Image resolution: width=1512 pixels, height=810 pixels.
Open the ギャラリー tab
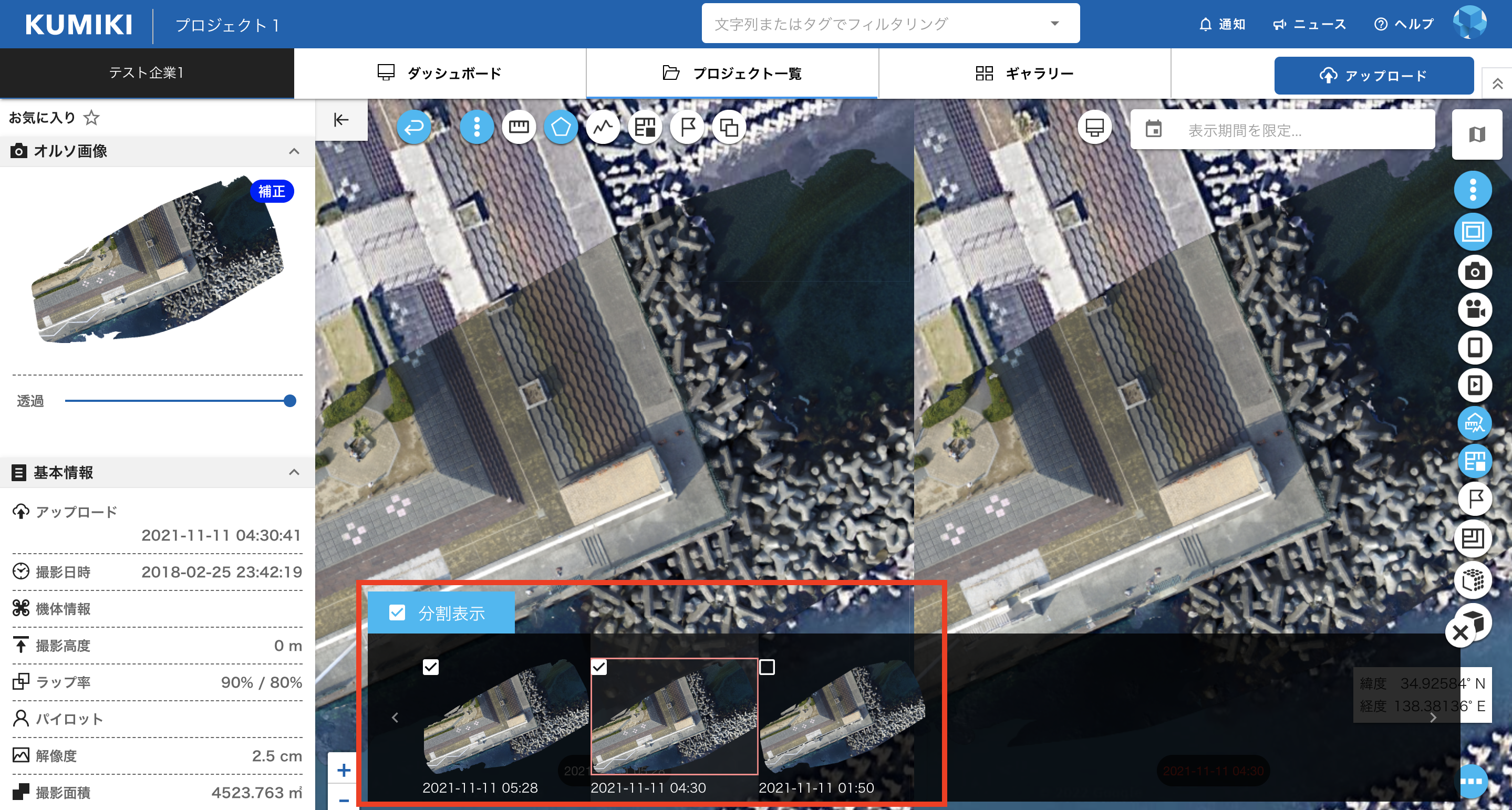click(x=1024, y=74)
